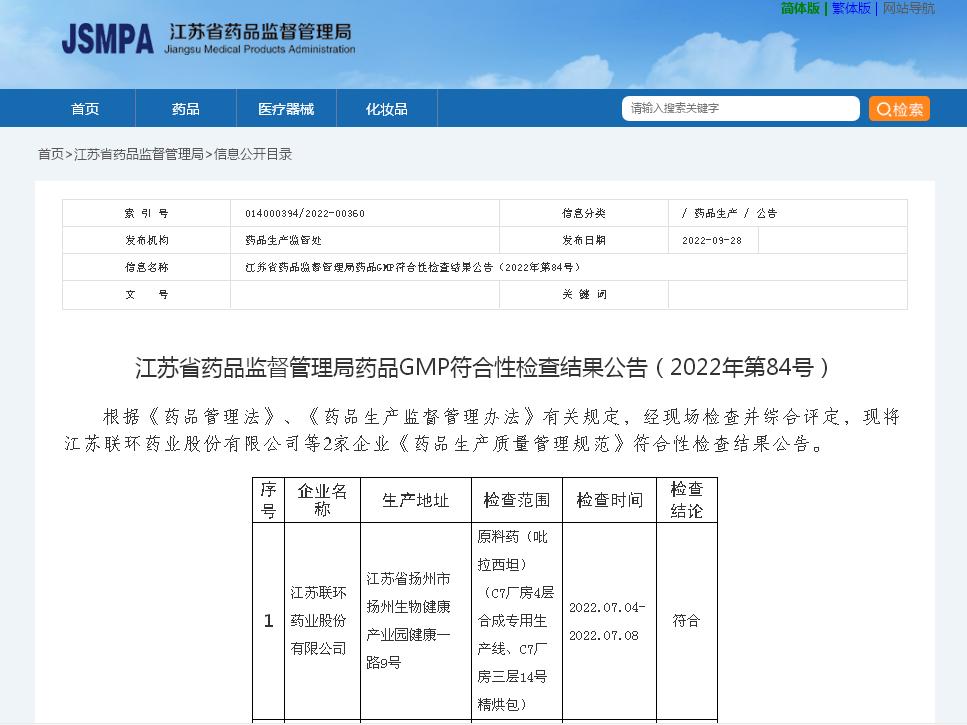The width and height of the screenshot is (967, 725).
Task: Open the 化妆品 navigation menu item
Action: (387, 108)
